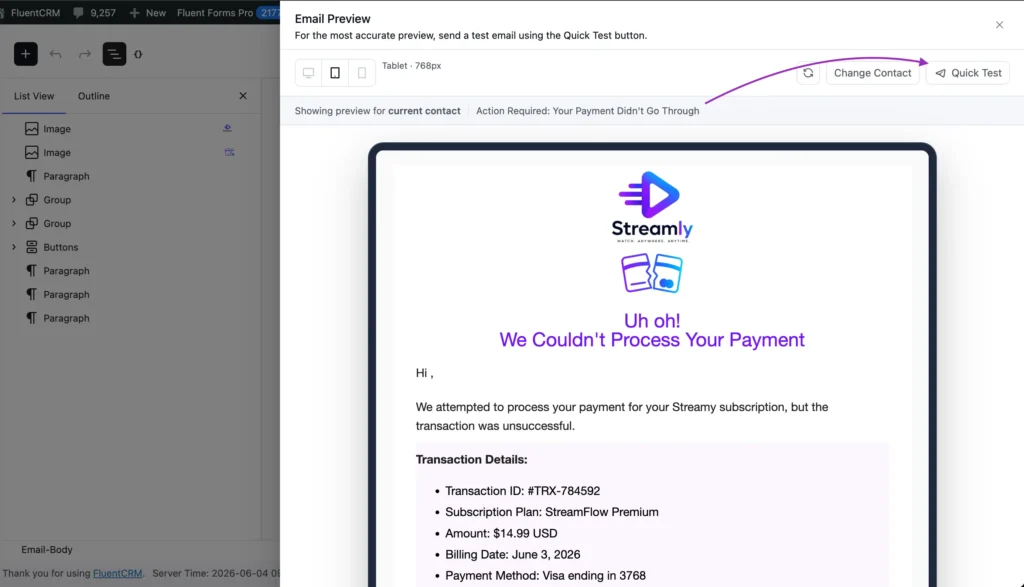Viewport: 1024px width, 587px height.
Task: Select the tablet preview device icon
Action: point(335,73)
